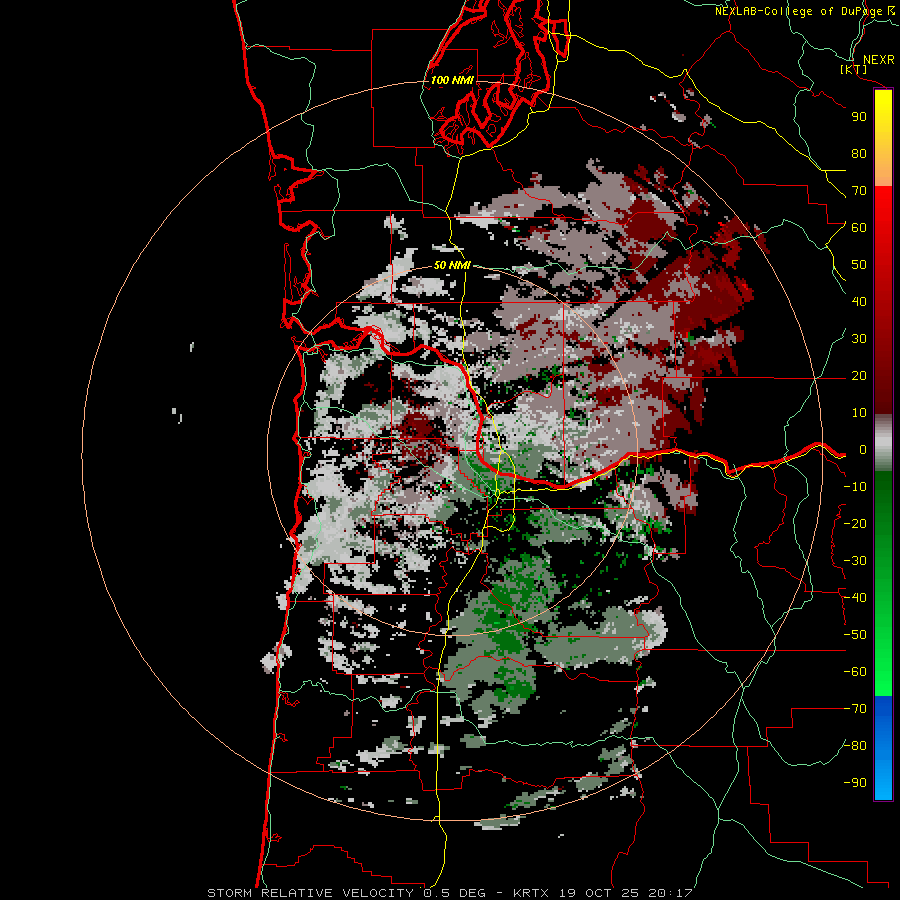Click the -50 value on velocity scale
Screen dimensions: 900x900
point(855,635)
